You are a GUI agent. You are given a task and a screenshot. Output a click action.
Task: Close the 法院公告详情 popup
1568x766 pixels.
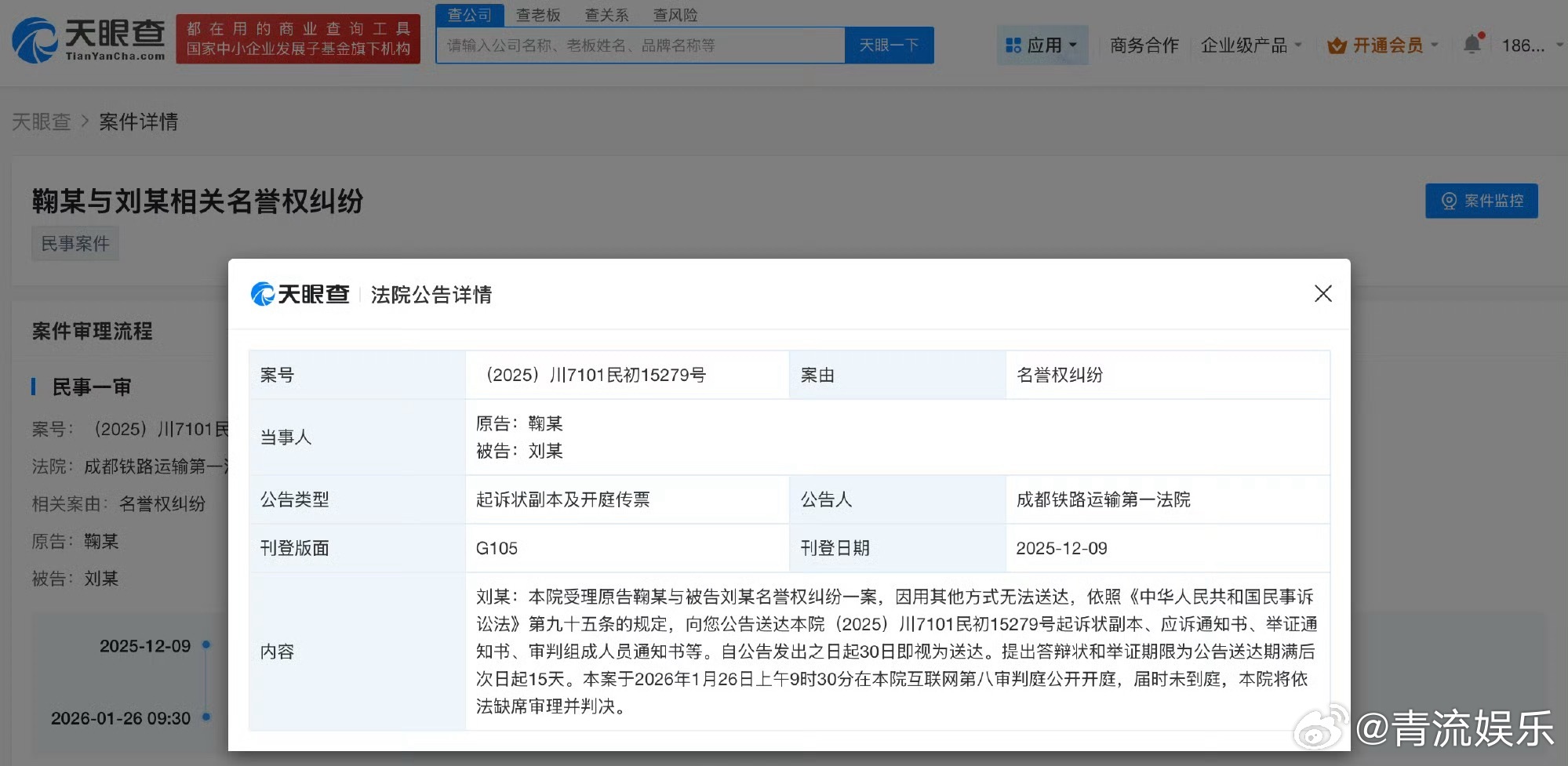(x=1323, y=293)
